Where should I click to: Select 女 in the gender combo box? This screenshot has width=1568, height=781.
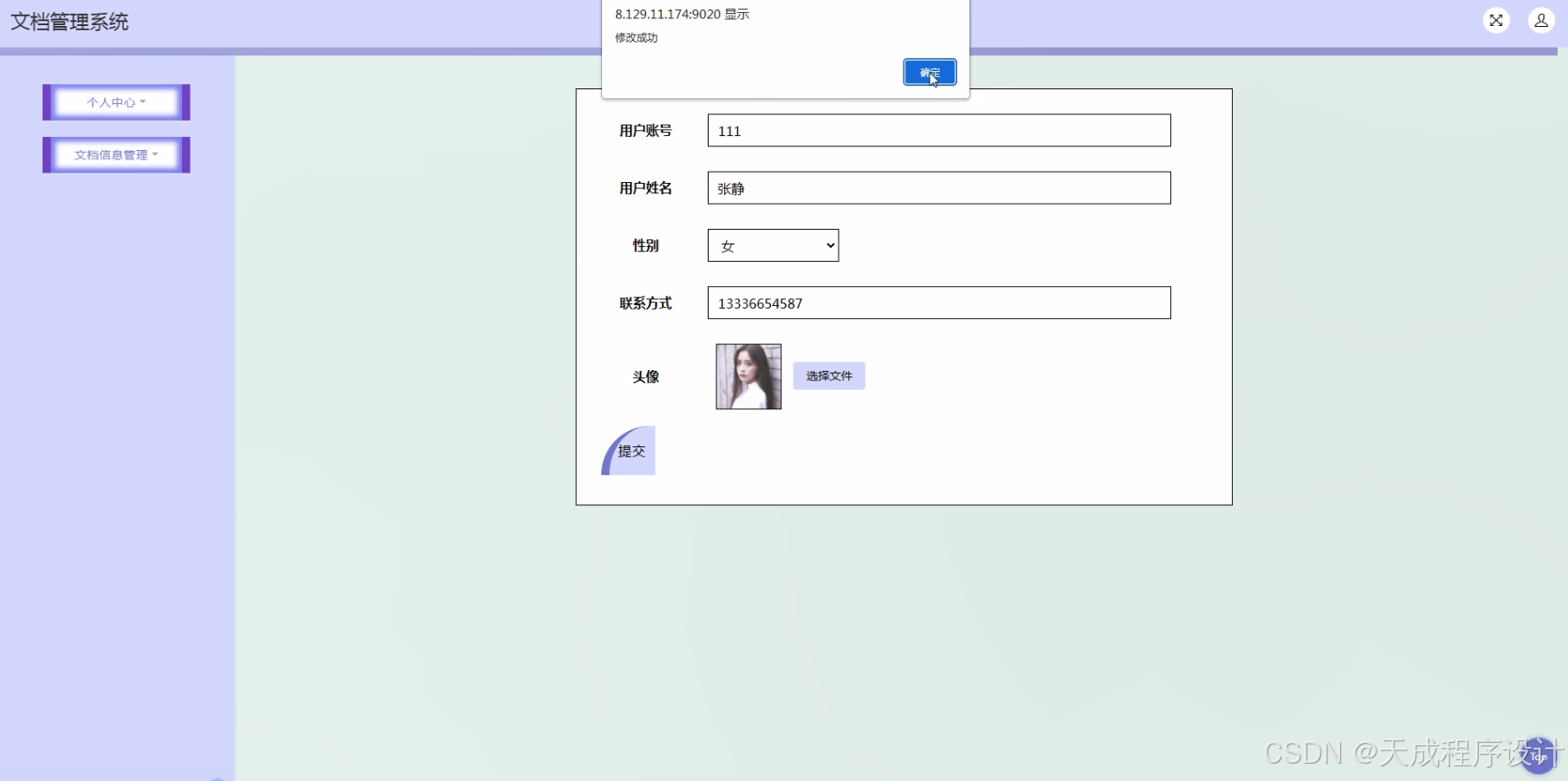pos(772,245)
